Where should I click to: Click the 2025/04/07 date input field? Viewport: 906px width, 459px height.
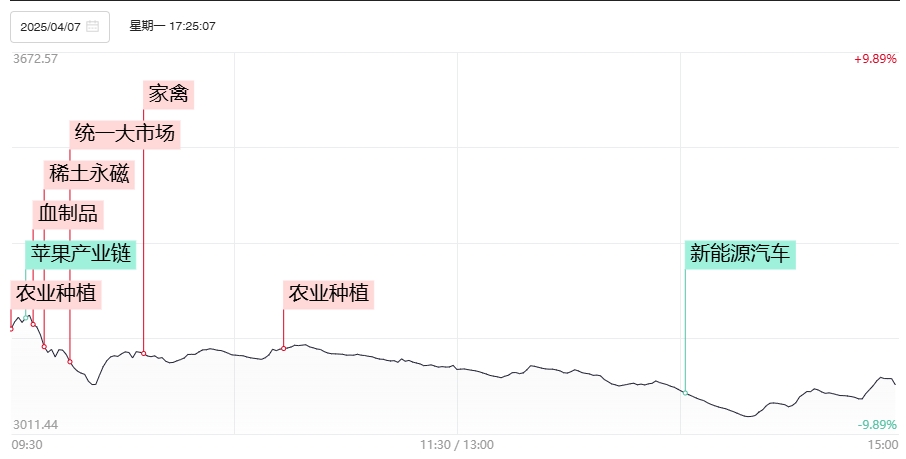tap(60, 27)
